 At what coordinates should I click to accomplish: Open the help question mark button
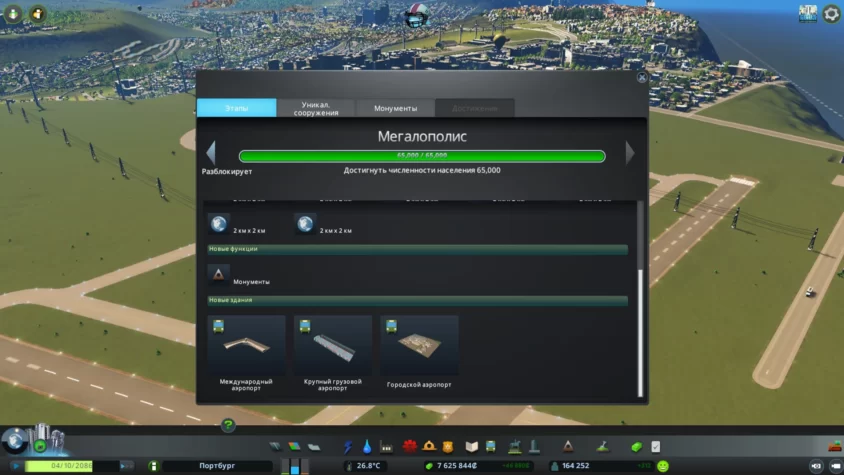click(228, 425)
